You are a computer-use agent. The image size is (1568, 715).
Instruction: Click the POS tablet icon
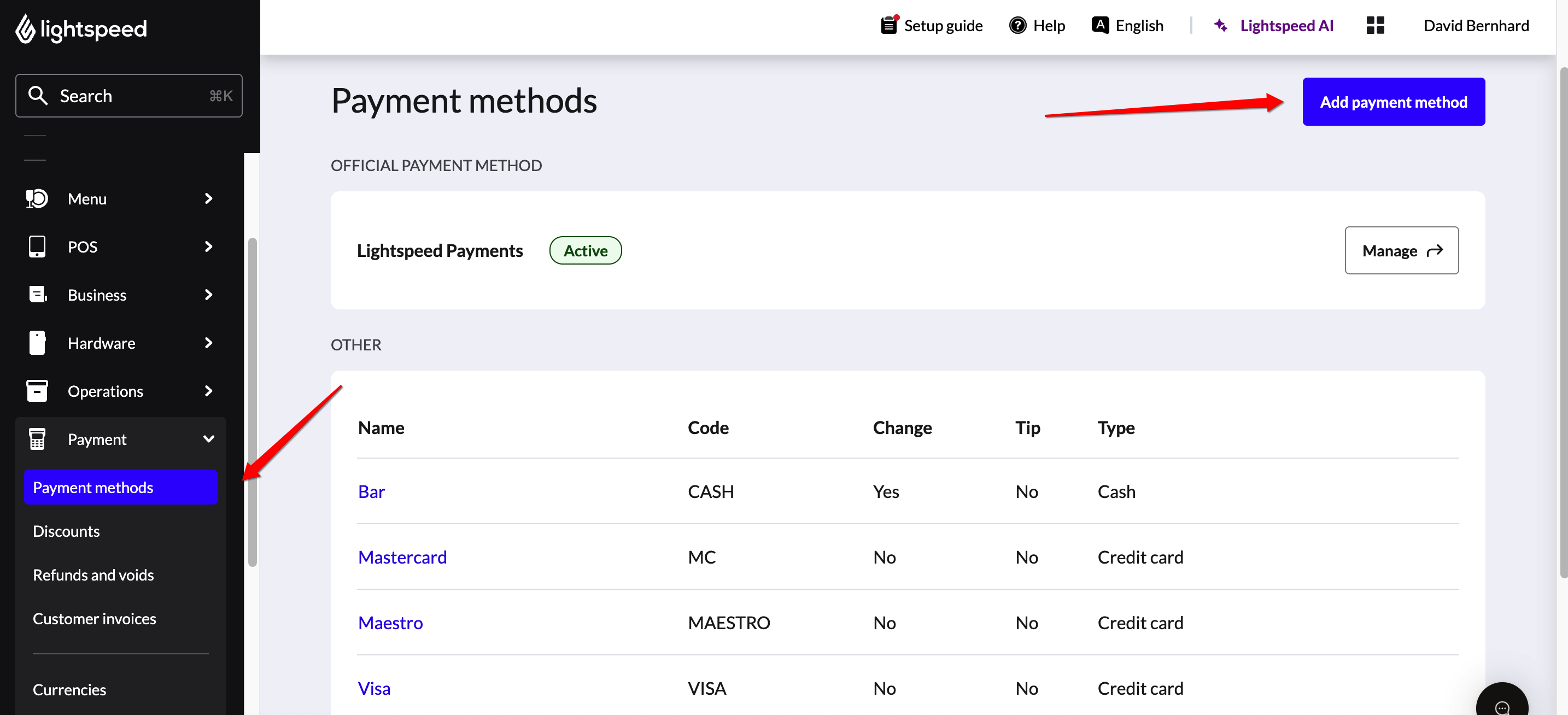click(37, 247)
